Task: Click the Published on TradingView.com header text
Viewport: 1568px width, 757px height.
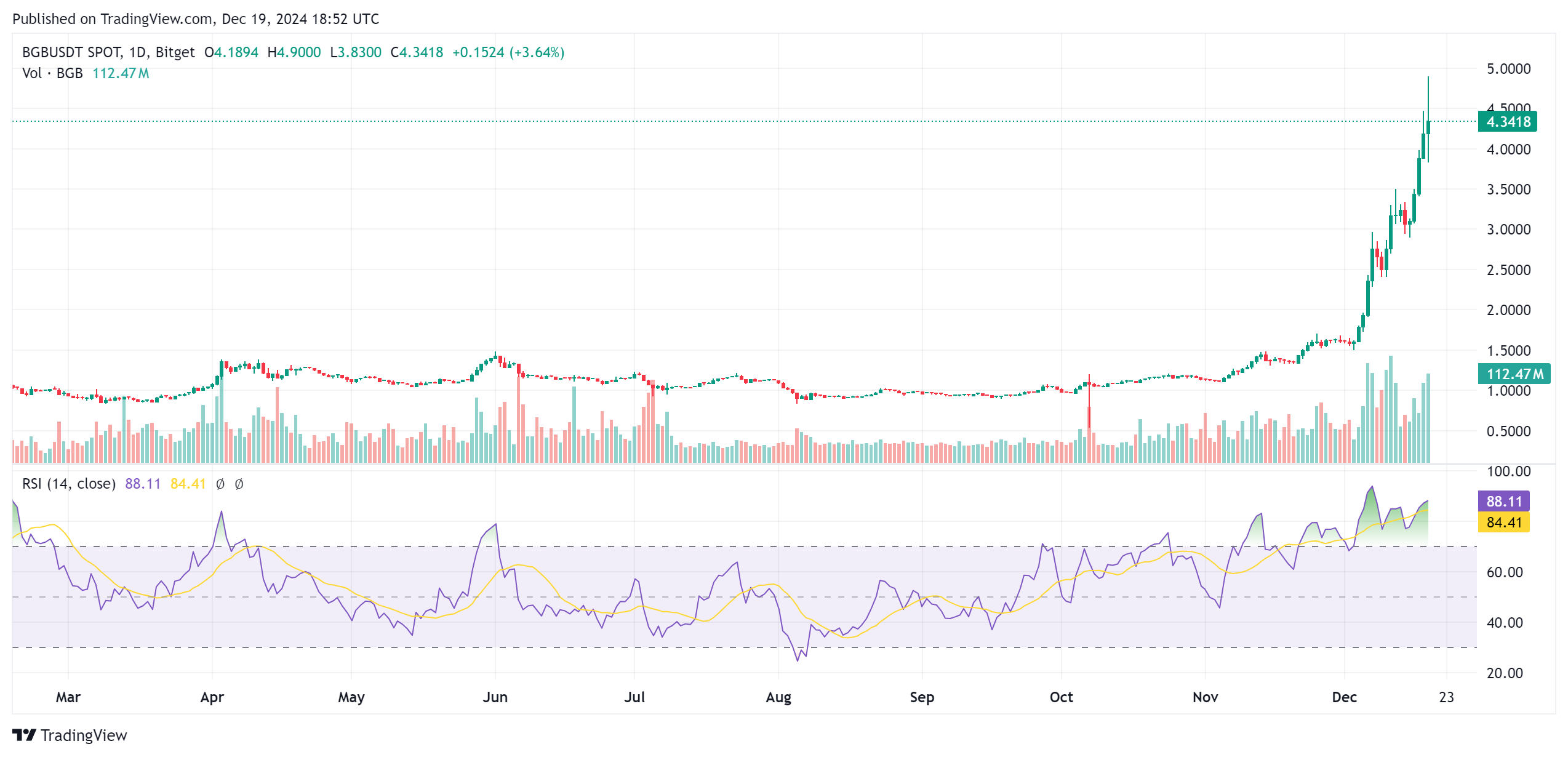Action: (196, 19)
